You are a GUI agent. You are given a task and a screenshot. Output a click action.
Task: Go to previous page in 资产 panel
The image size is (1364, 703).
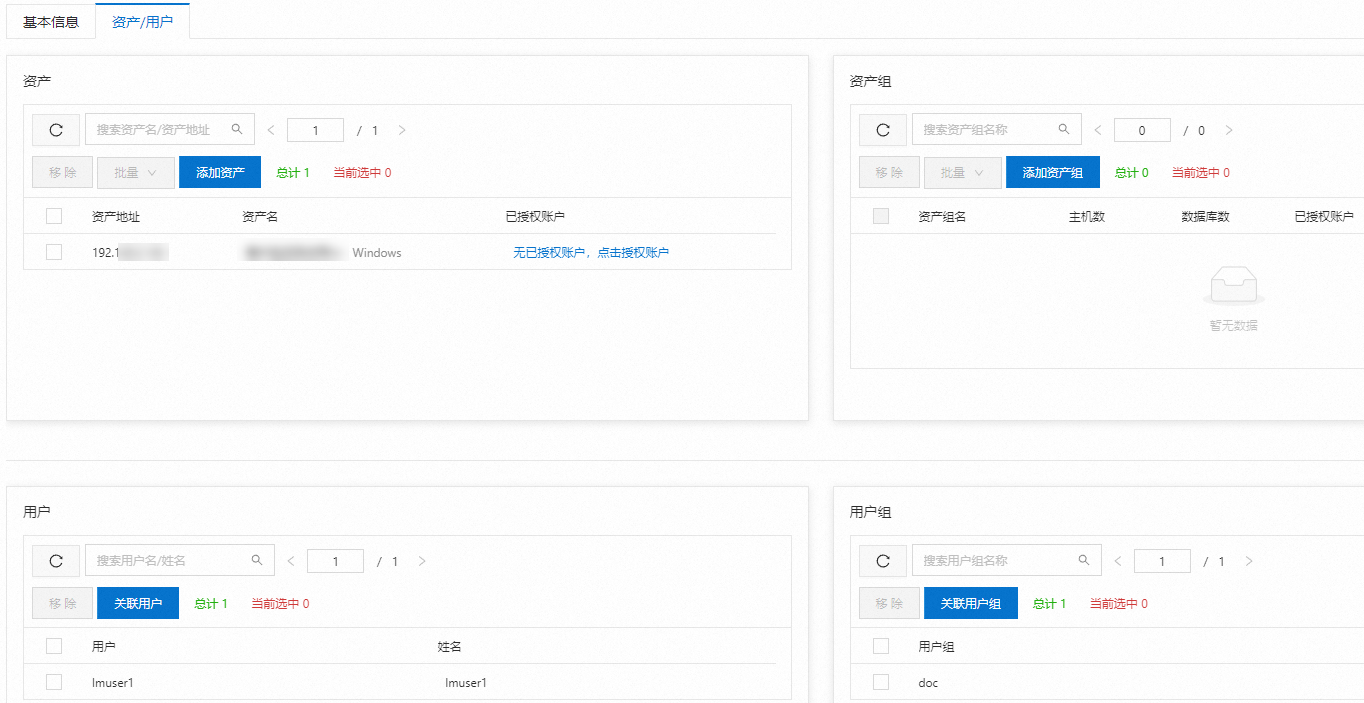click(271, 130)
